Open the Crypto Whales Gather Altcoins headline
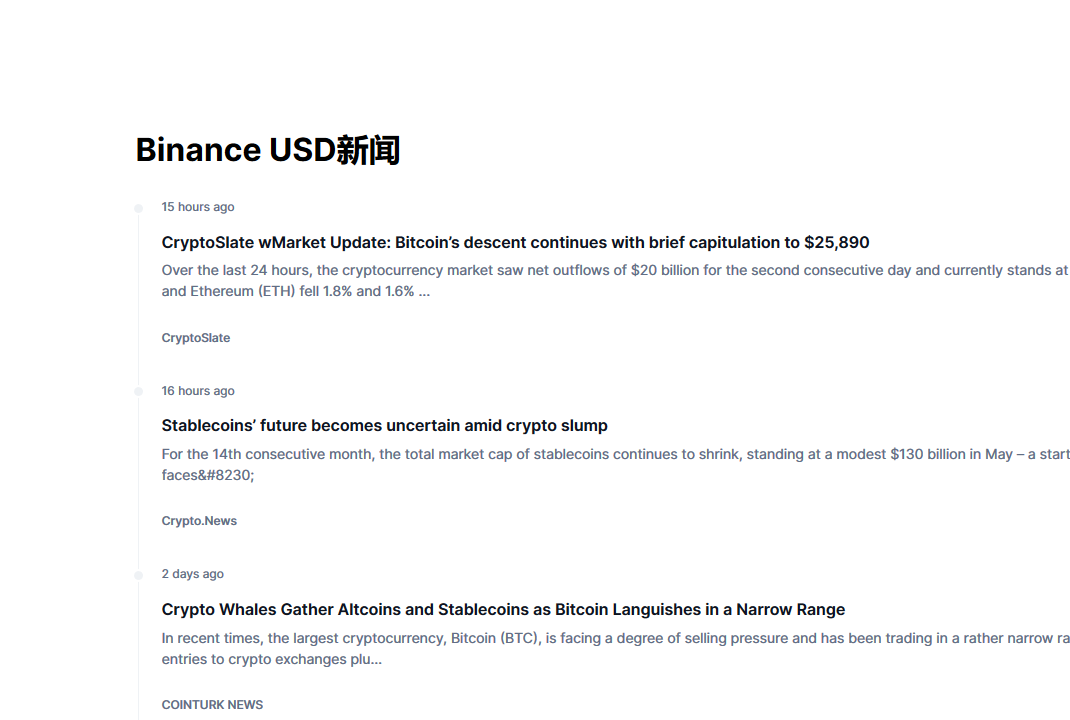This screenshot has width=1070, height=720. coord(503,609)
